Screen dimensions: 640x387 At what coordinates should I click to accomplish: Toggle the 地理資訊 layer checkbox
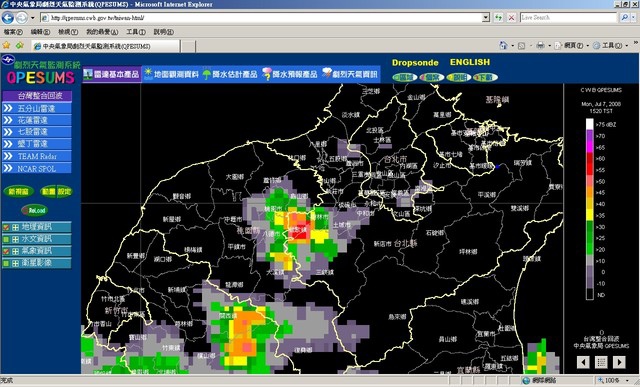click(6, 227)
